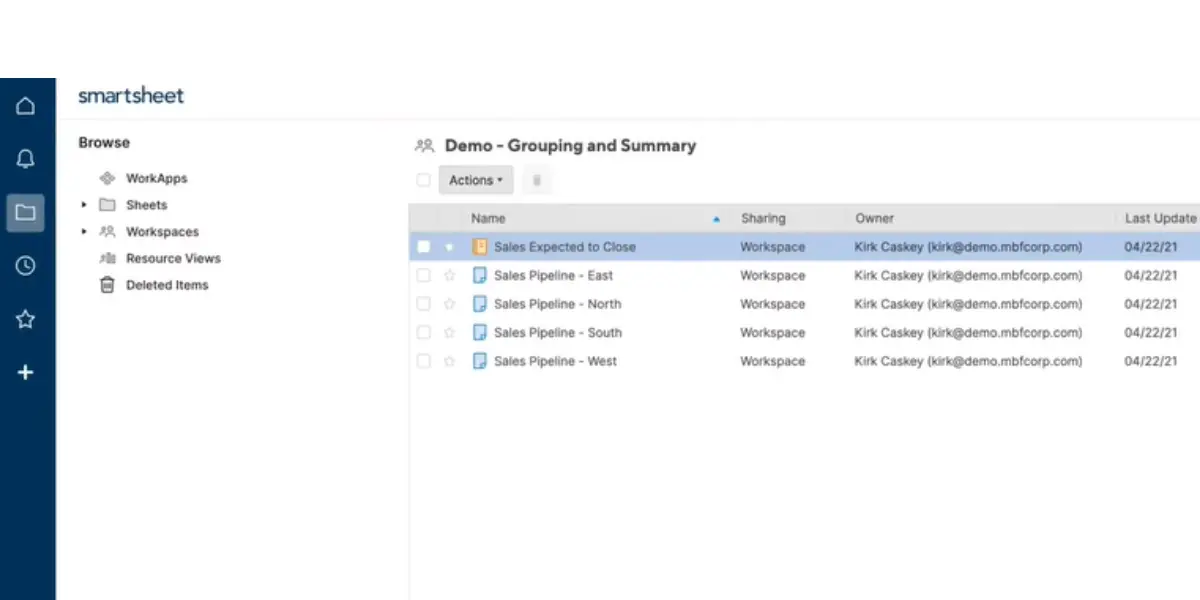Sort by the Sharing column header
Screen dimensions: 1200x600
pos(763,218)
